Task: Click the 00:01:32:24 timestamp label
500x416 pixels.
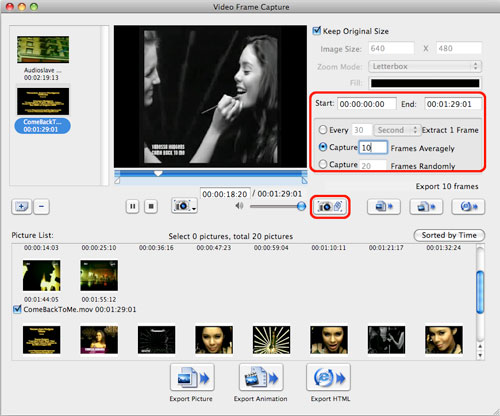Action: coord(444,248)
